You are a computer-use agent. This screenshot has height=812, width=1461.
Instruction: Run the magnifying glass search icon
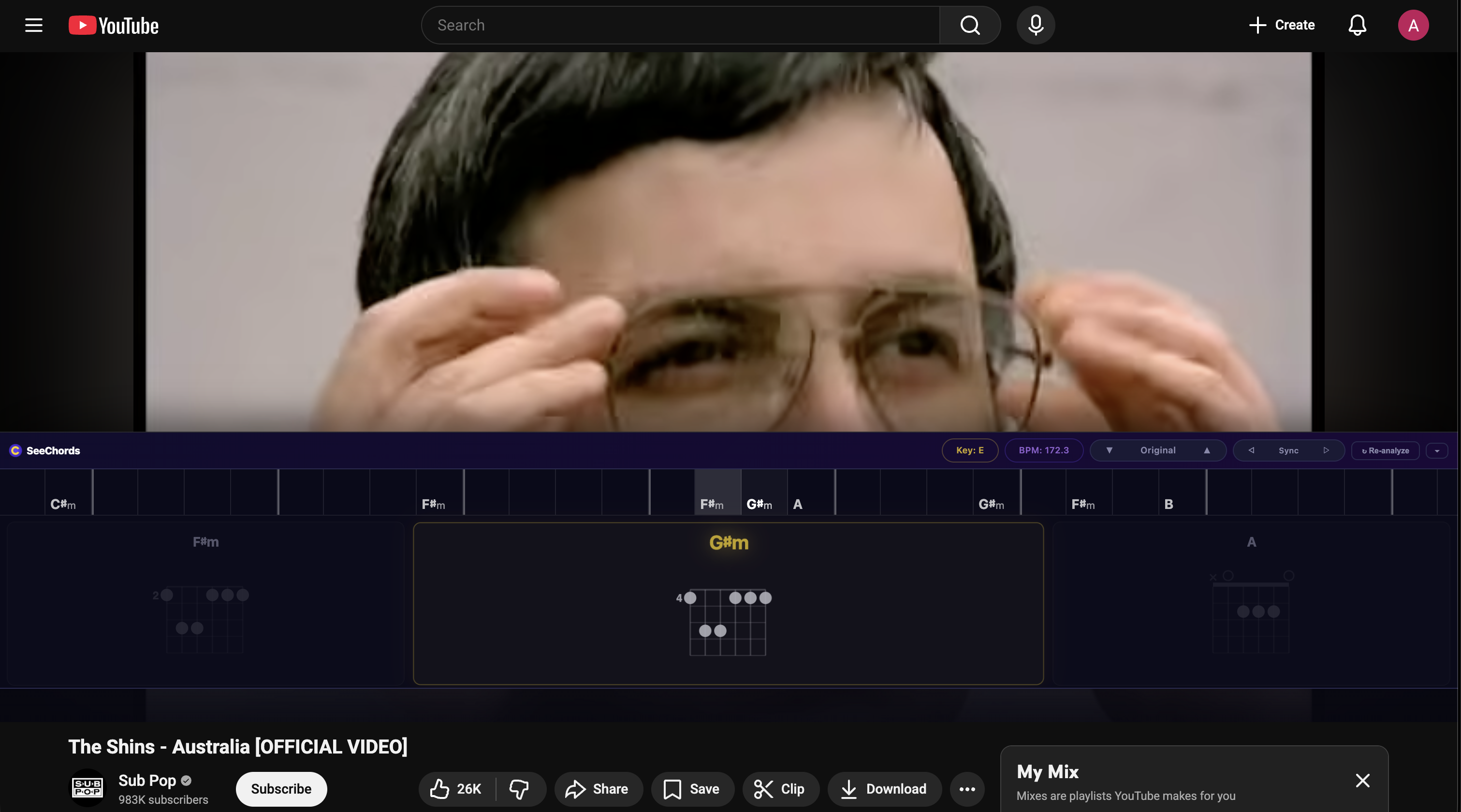pyautogui.click(x=969, y=25)
